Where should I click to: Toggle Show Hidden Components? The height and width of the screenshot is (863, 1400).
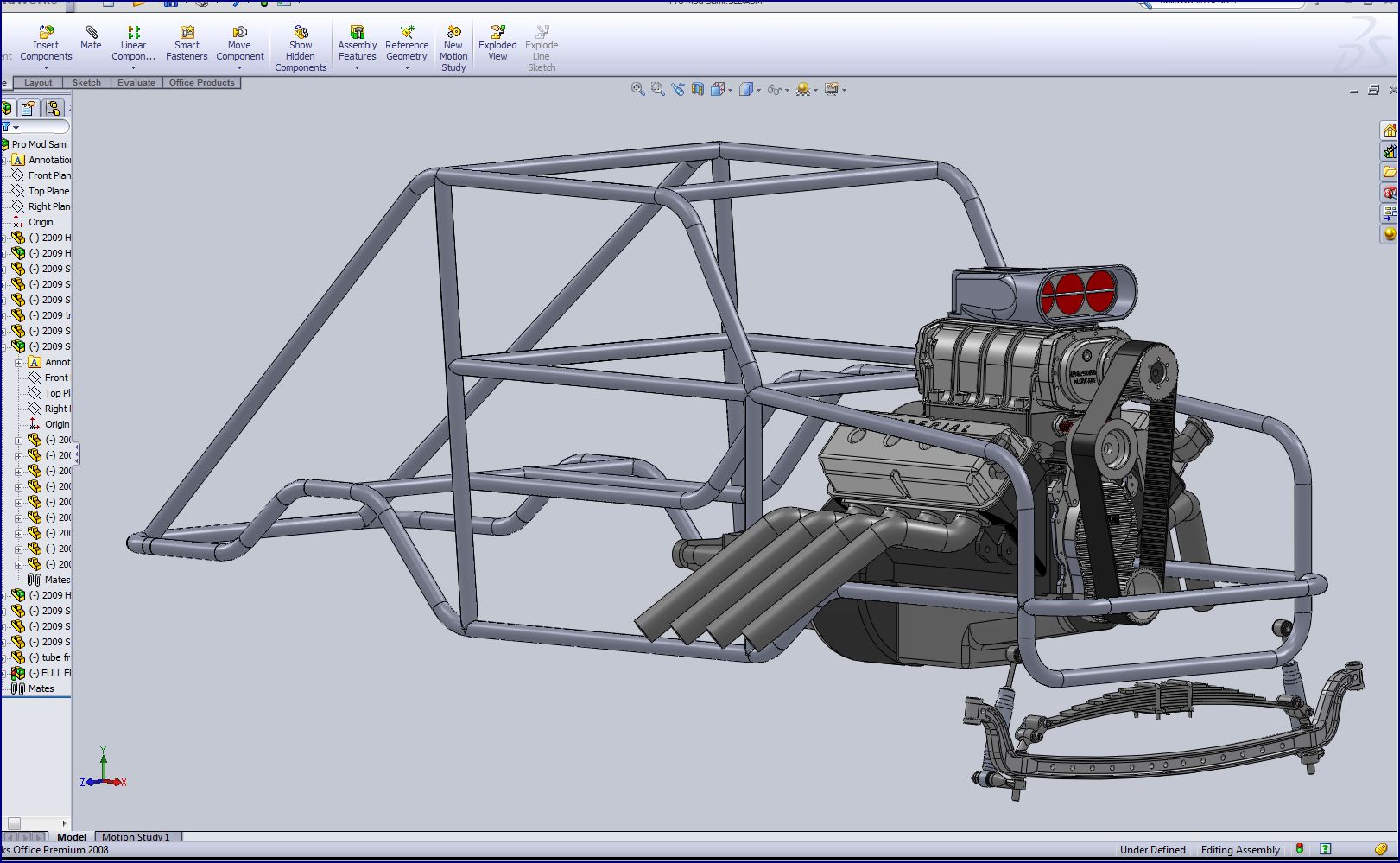click(x=301, y=49)
